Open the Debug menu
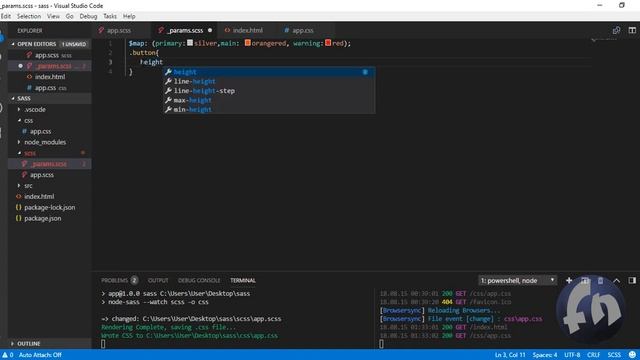This screenshot has width=640, height=360. (88, 16)
